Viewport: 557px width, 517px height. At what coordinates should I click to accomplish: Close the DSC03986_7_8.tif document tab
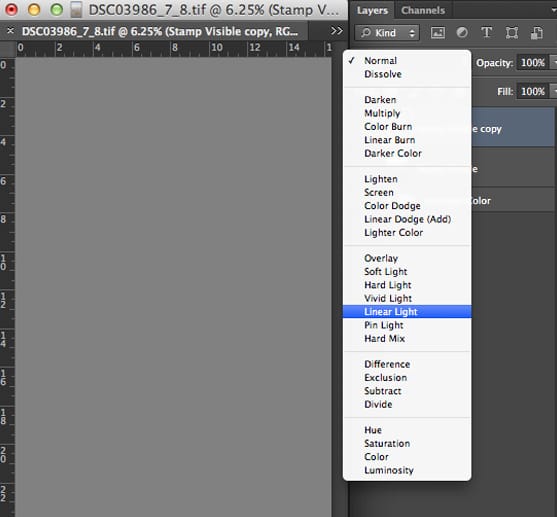10,31
